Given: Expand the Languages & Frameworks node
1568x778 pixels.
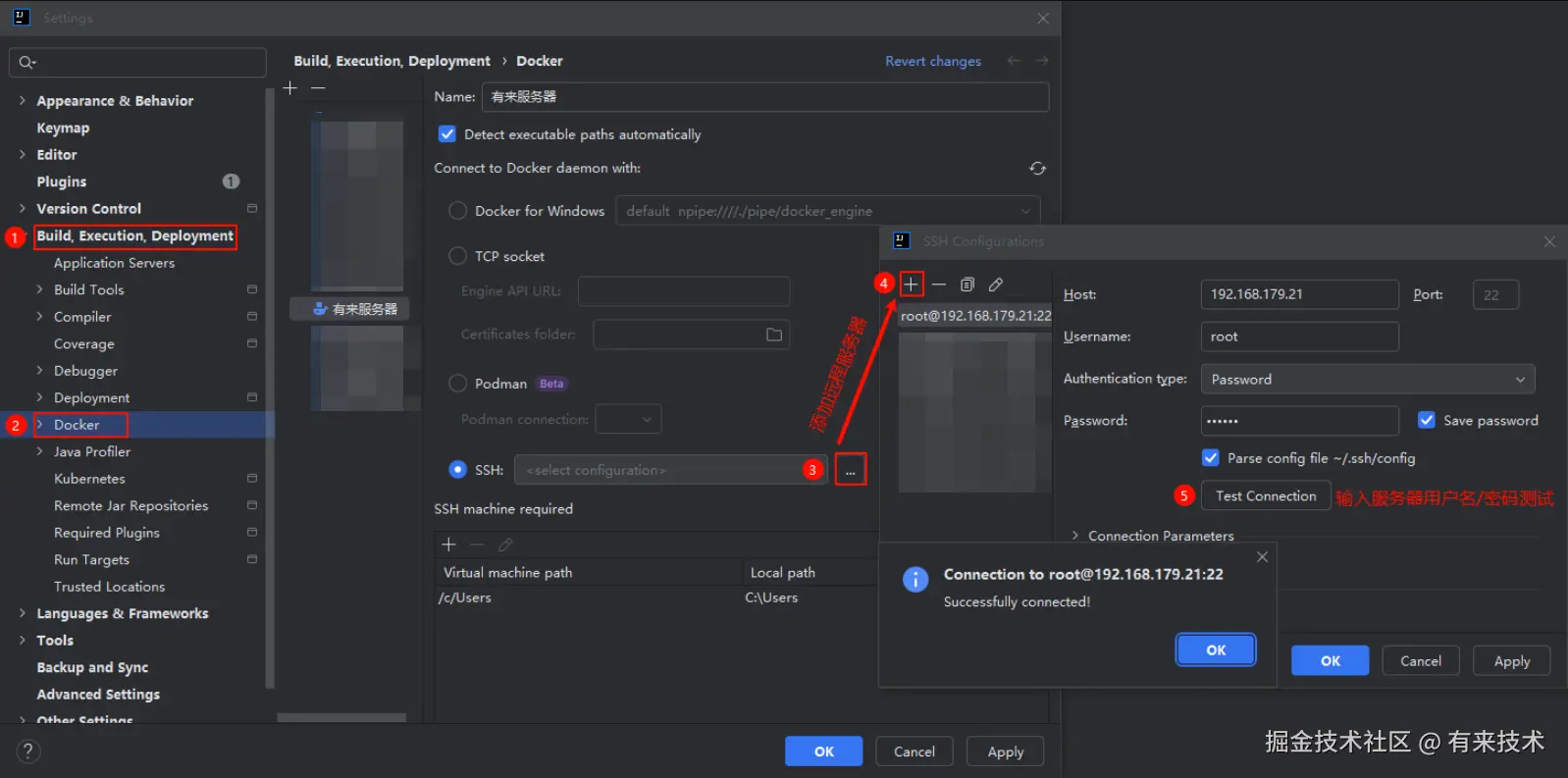Looking at the screenshot, I should (23, 613).
